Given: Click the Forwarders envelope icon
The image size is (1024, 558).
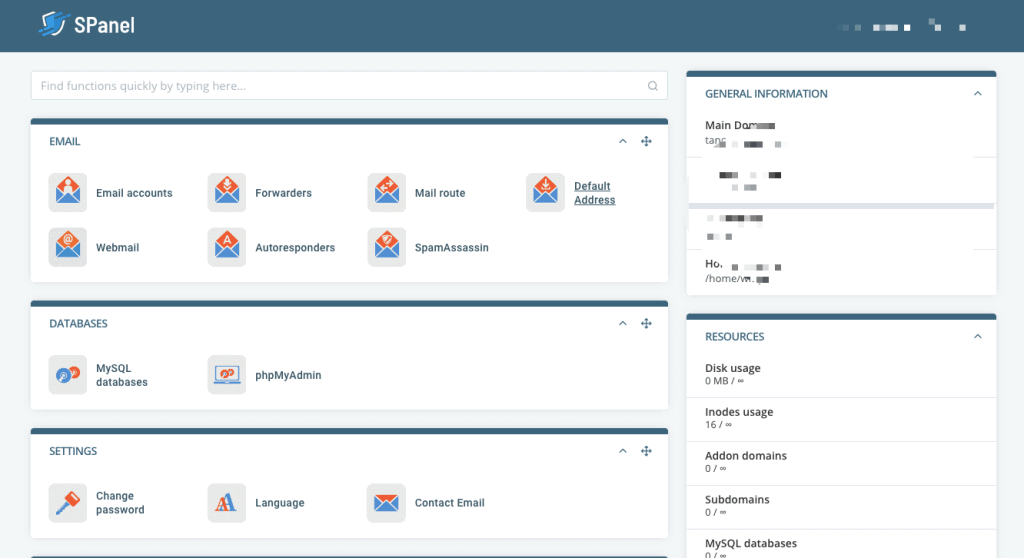Looking at the screenshot, I should (x=227, y=193).
